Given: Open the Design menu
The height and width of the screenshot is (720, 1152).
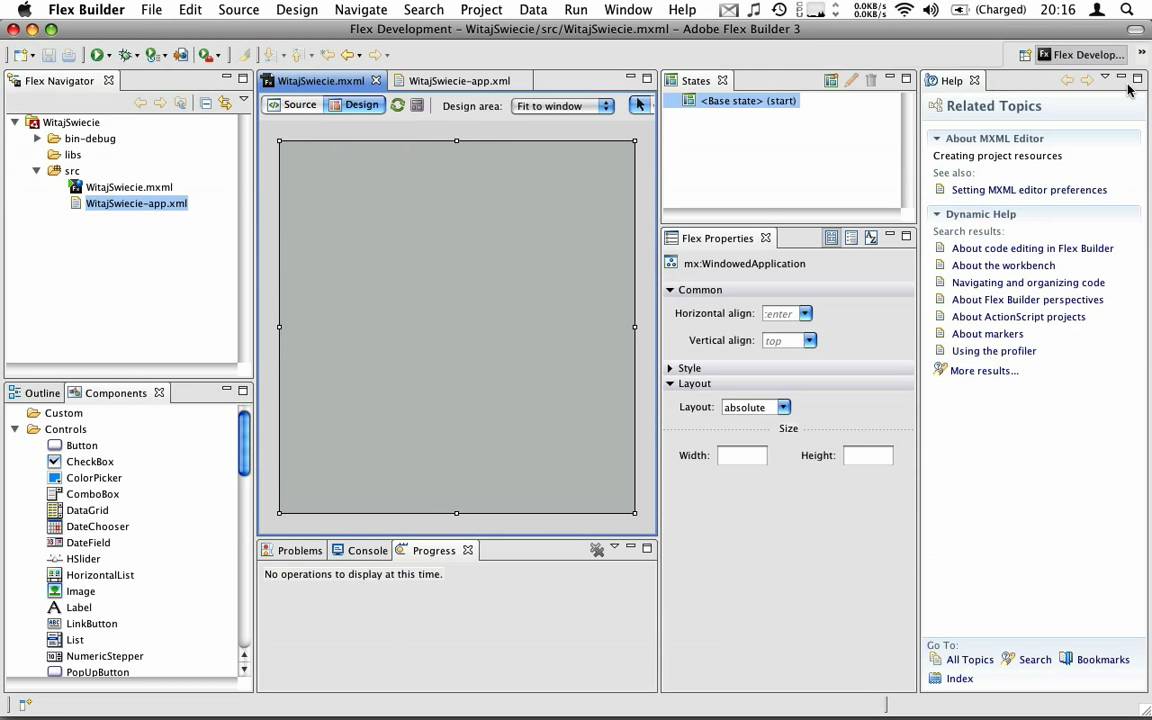Looking at the screenshot, I should click(297, 10).
